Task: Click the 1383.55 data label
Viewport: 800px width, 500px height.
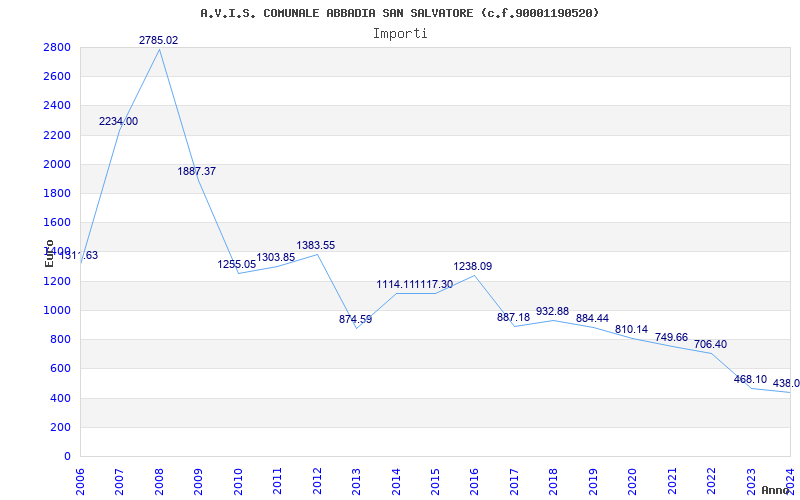Action: click(316, 245)
